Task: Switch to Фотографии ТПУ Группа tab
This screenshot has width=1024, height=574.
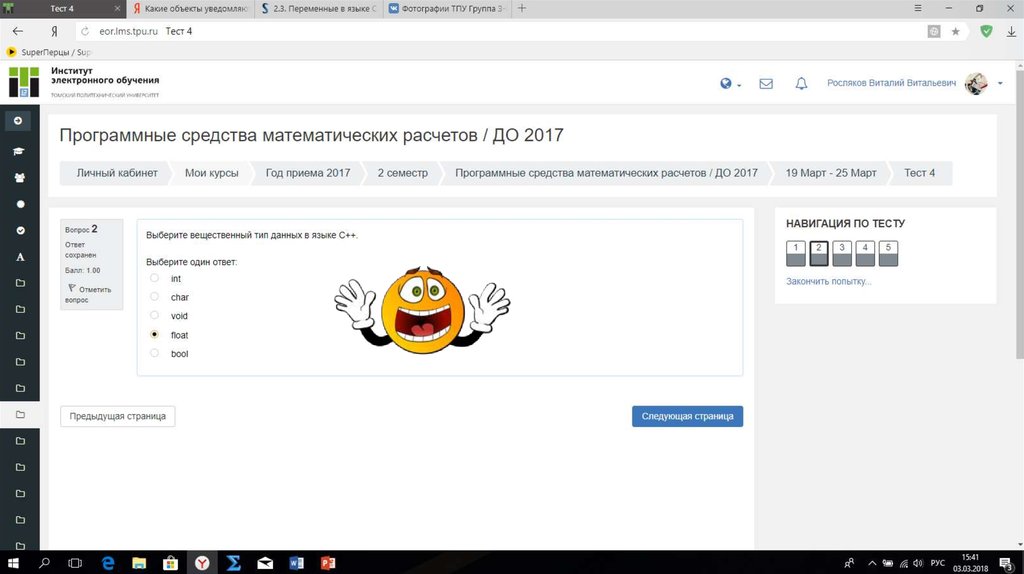Action: point(446,8)
